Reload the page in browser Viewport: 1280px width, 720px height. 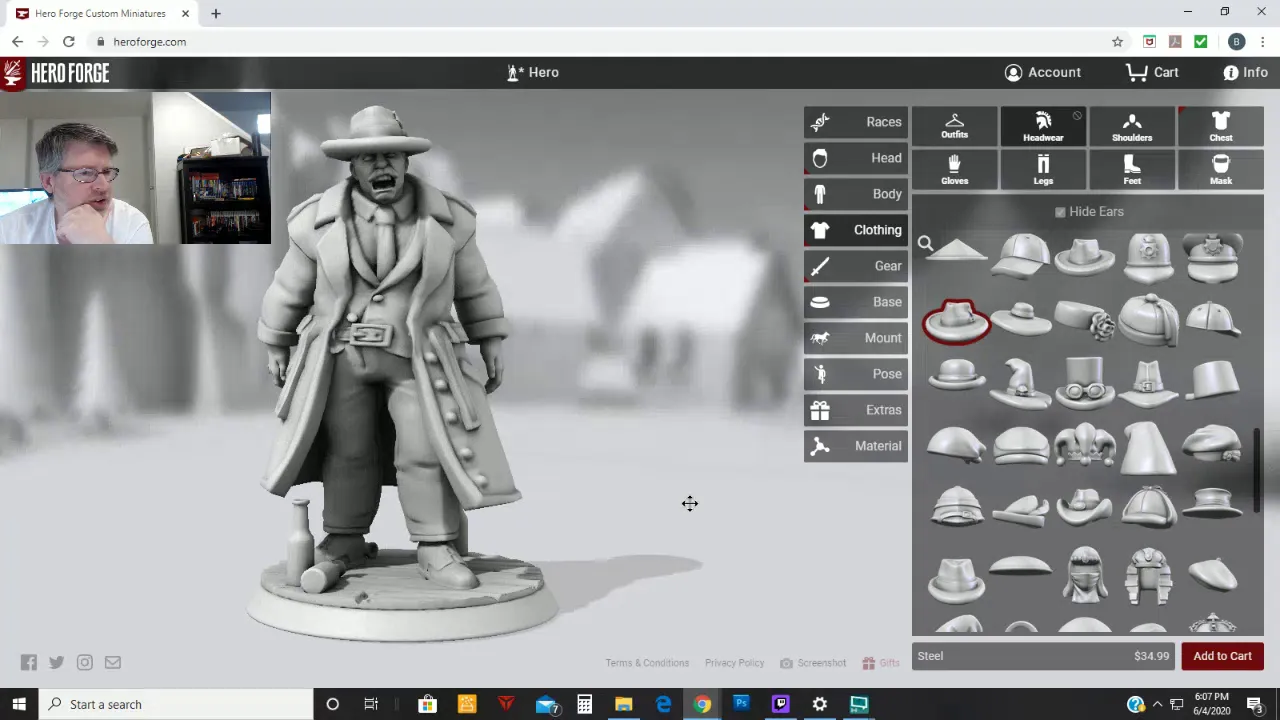(68, 42)
